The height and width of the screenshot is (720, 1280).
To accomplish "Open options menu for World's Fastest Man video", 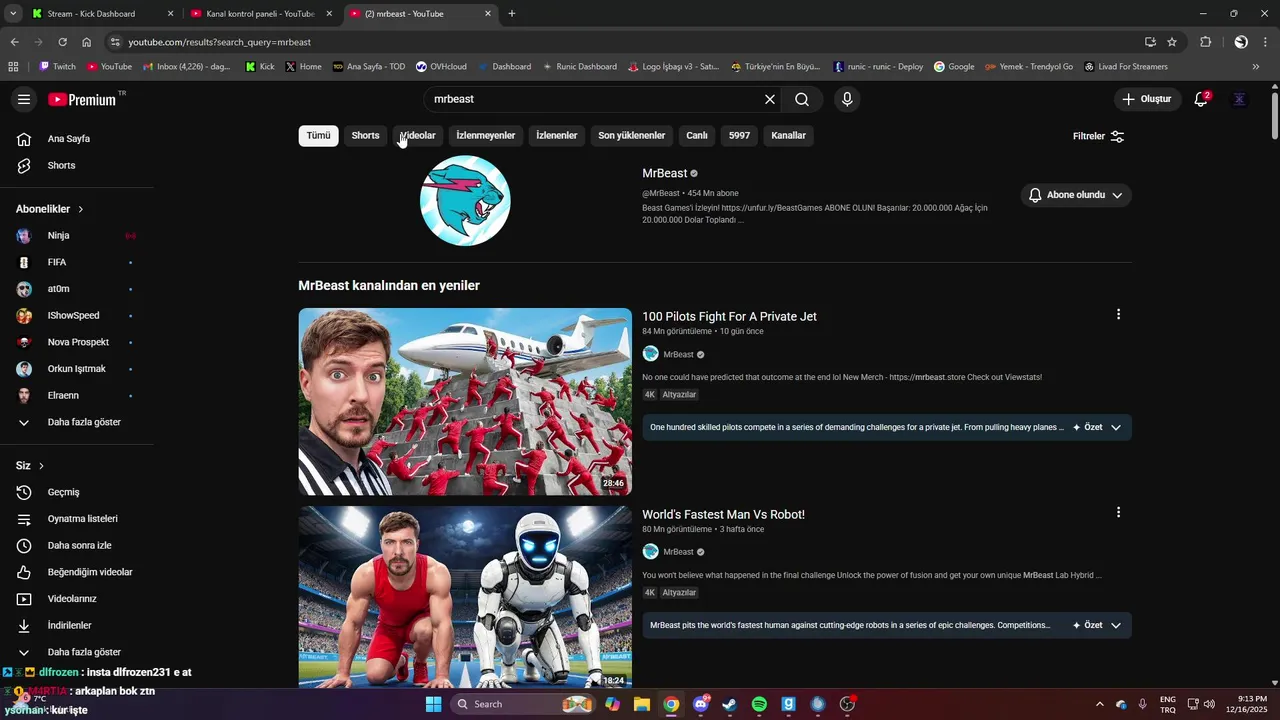I will pyautogui.click(x=1118, y=512).
